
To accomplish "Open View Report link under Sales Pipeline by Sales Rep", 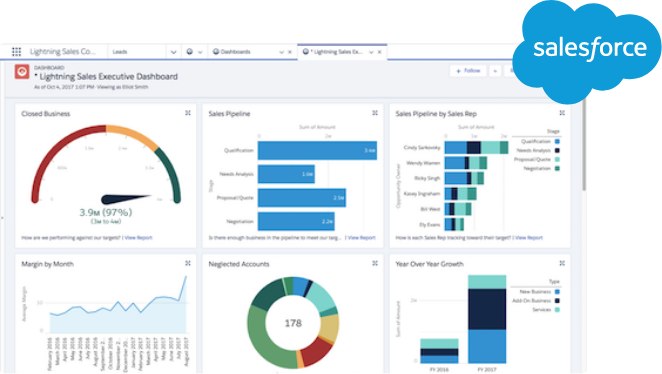I will click(529, 238).
